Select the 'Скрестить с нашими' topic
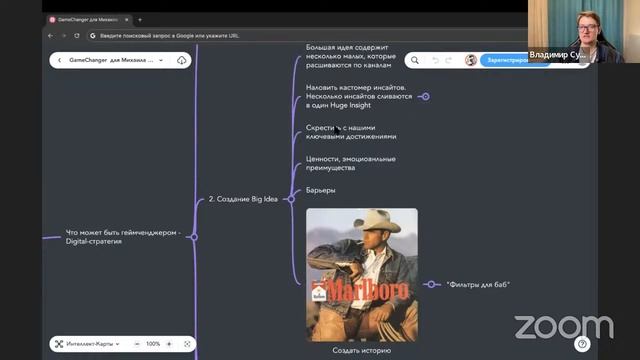640x360 pixels. click(x=351, y=132)
